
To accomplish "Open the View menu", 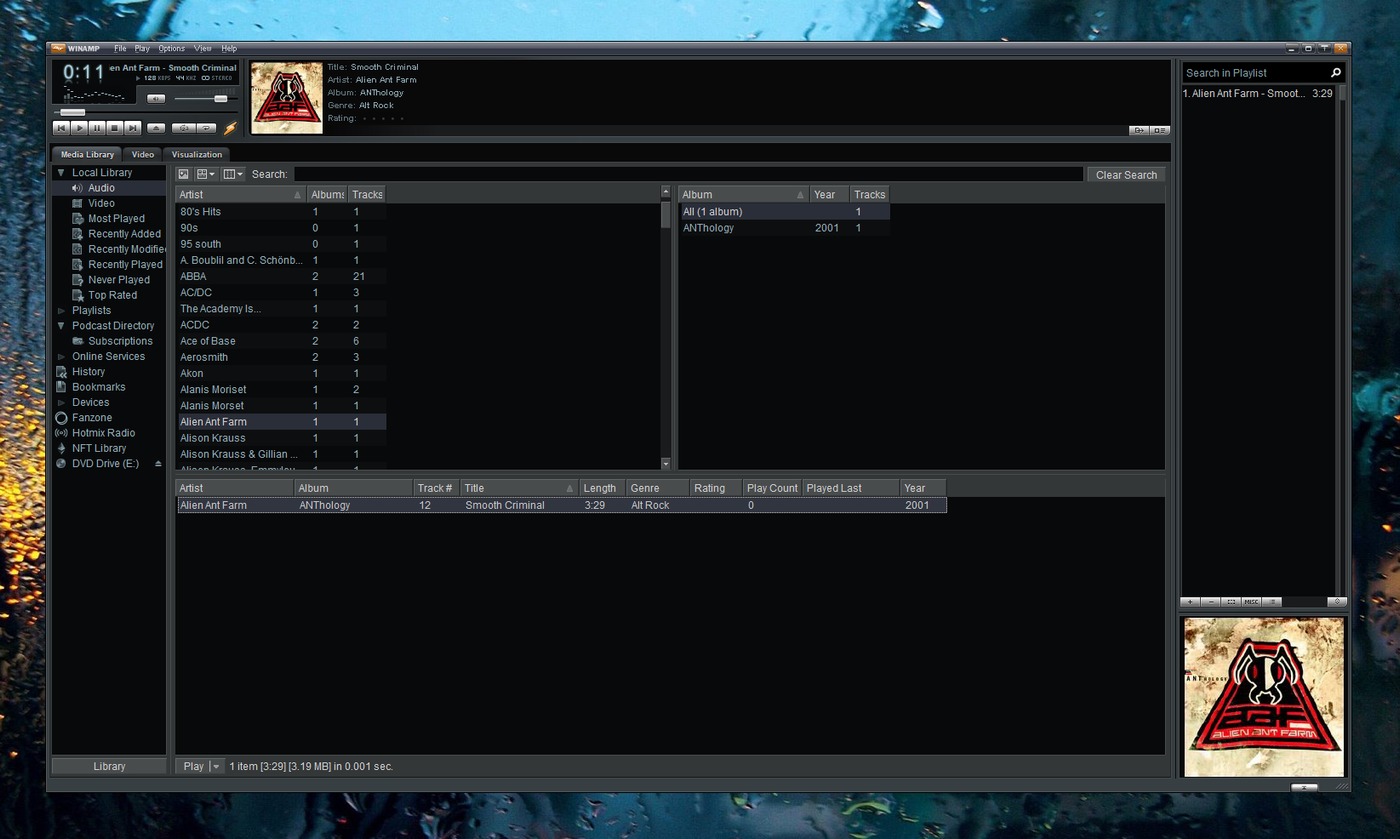I will click(x=203, y=48).
